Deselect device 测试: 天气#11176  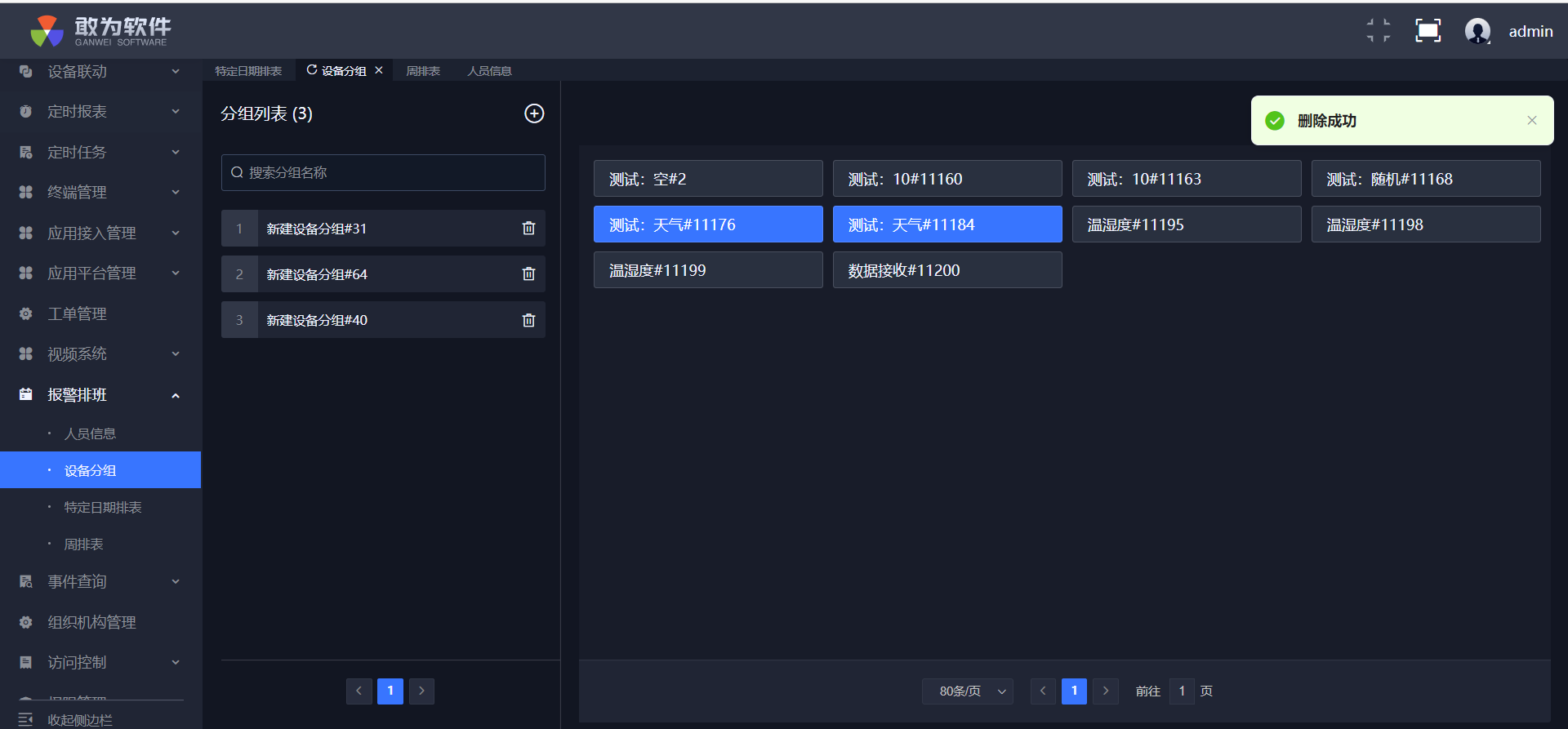[707, 224]
